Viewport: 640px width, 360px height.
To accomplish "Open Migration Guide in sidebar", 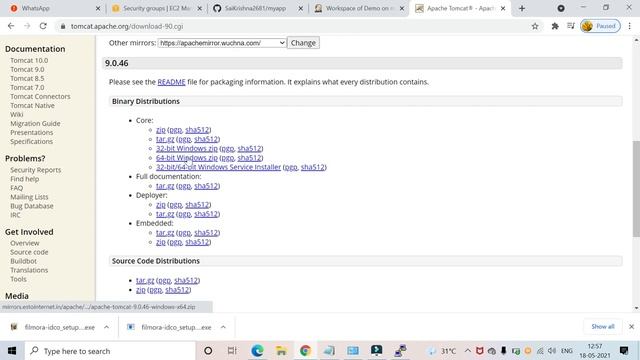I will (35, 123).
